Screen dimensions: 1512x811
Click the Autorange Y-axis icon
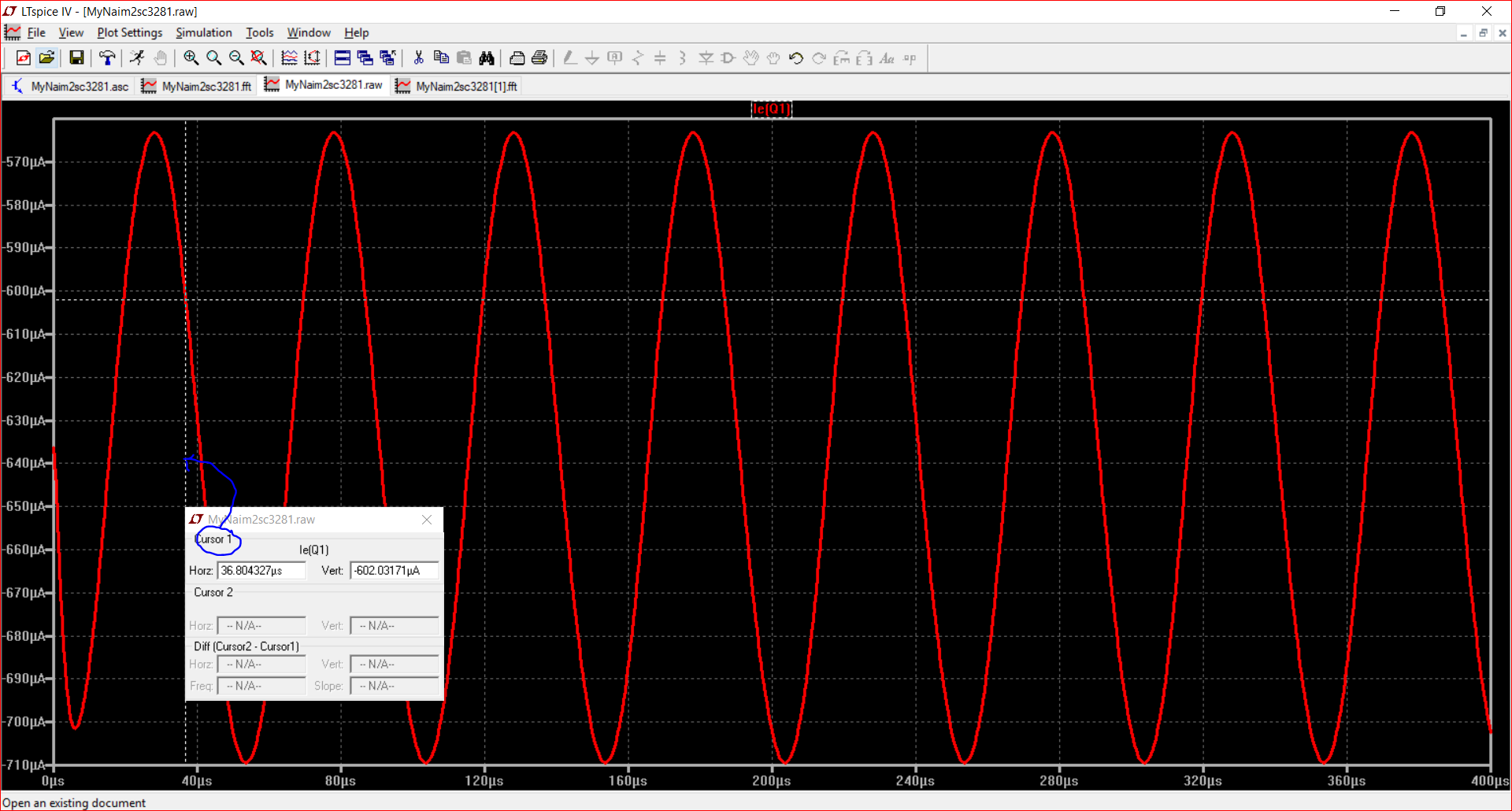[x=312, y=57]
